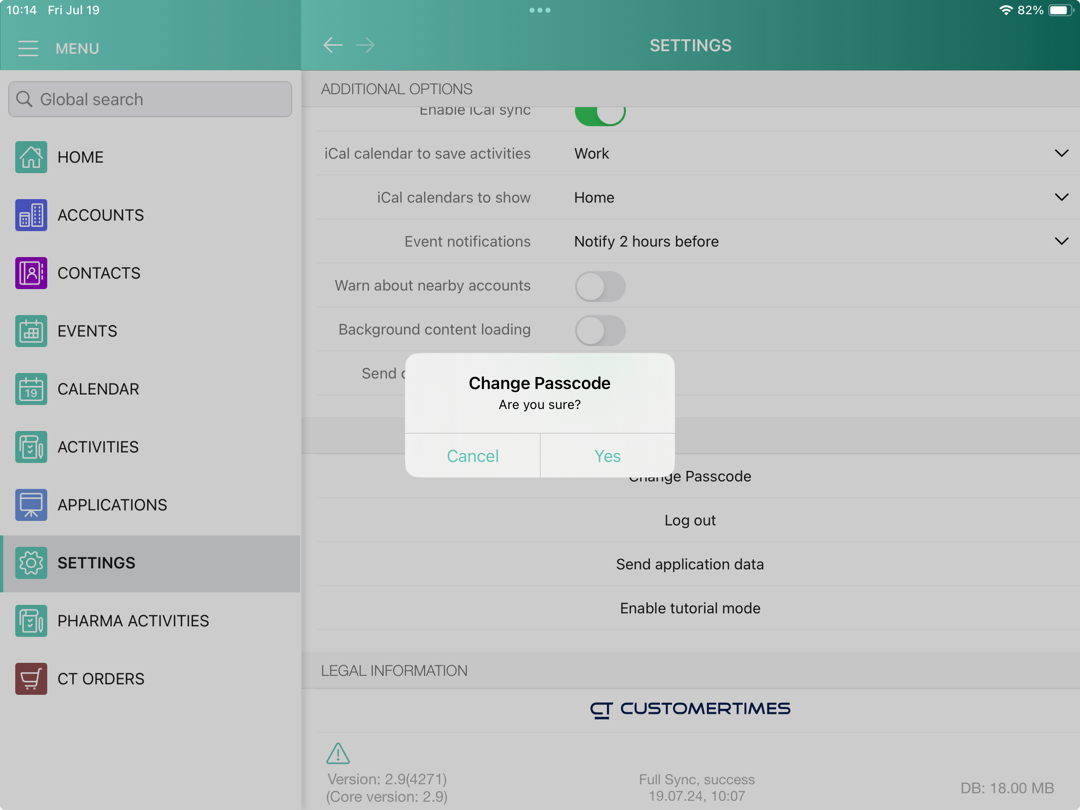Click the warning triangle icon
The image size is (1080, 810).
pos(338,753)
